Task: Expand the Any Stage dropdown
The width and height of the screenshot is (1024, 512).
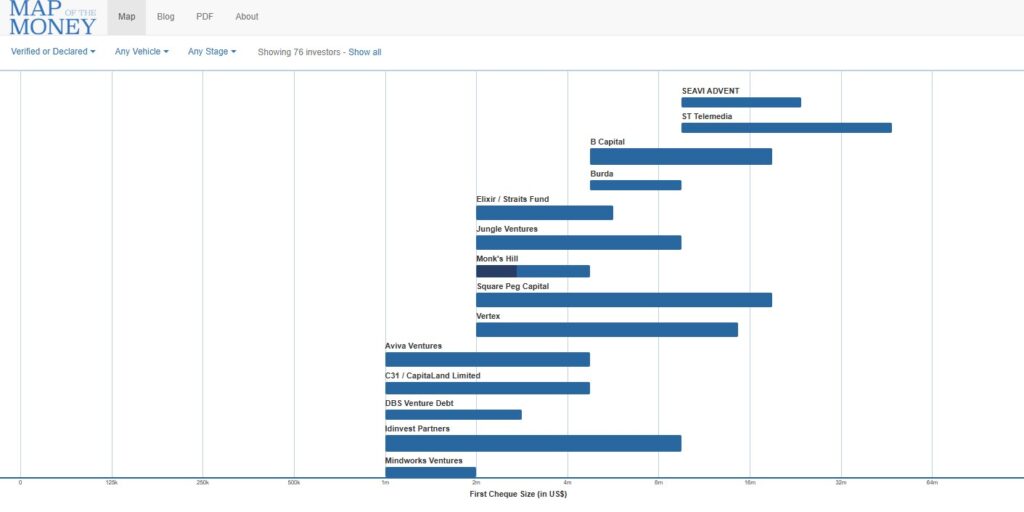Action: (x=212, y=52)
